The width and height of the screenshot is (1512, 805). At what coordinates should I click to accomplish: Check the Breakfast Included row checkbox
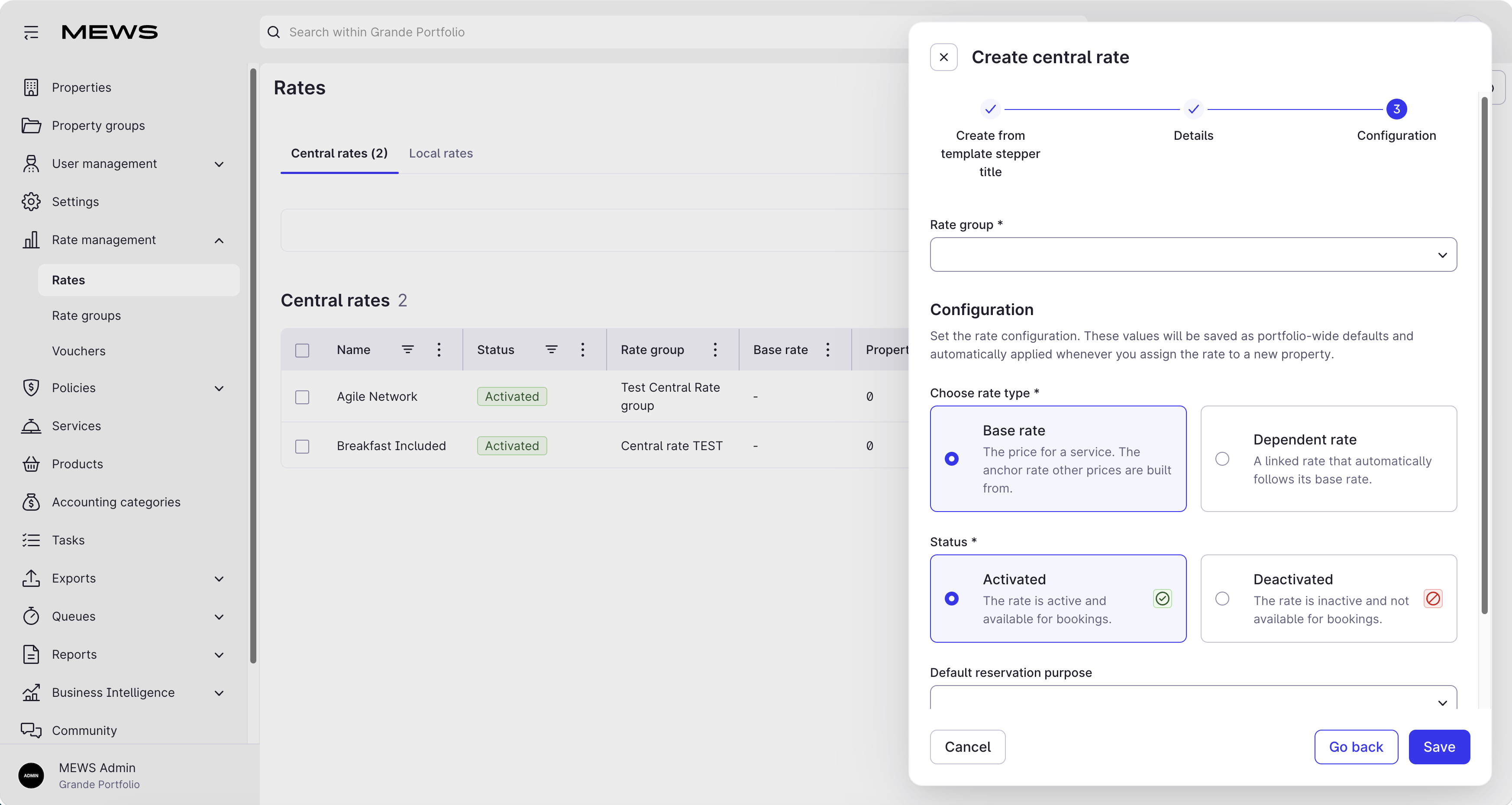click(302, 447)
